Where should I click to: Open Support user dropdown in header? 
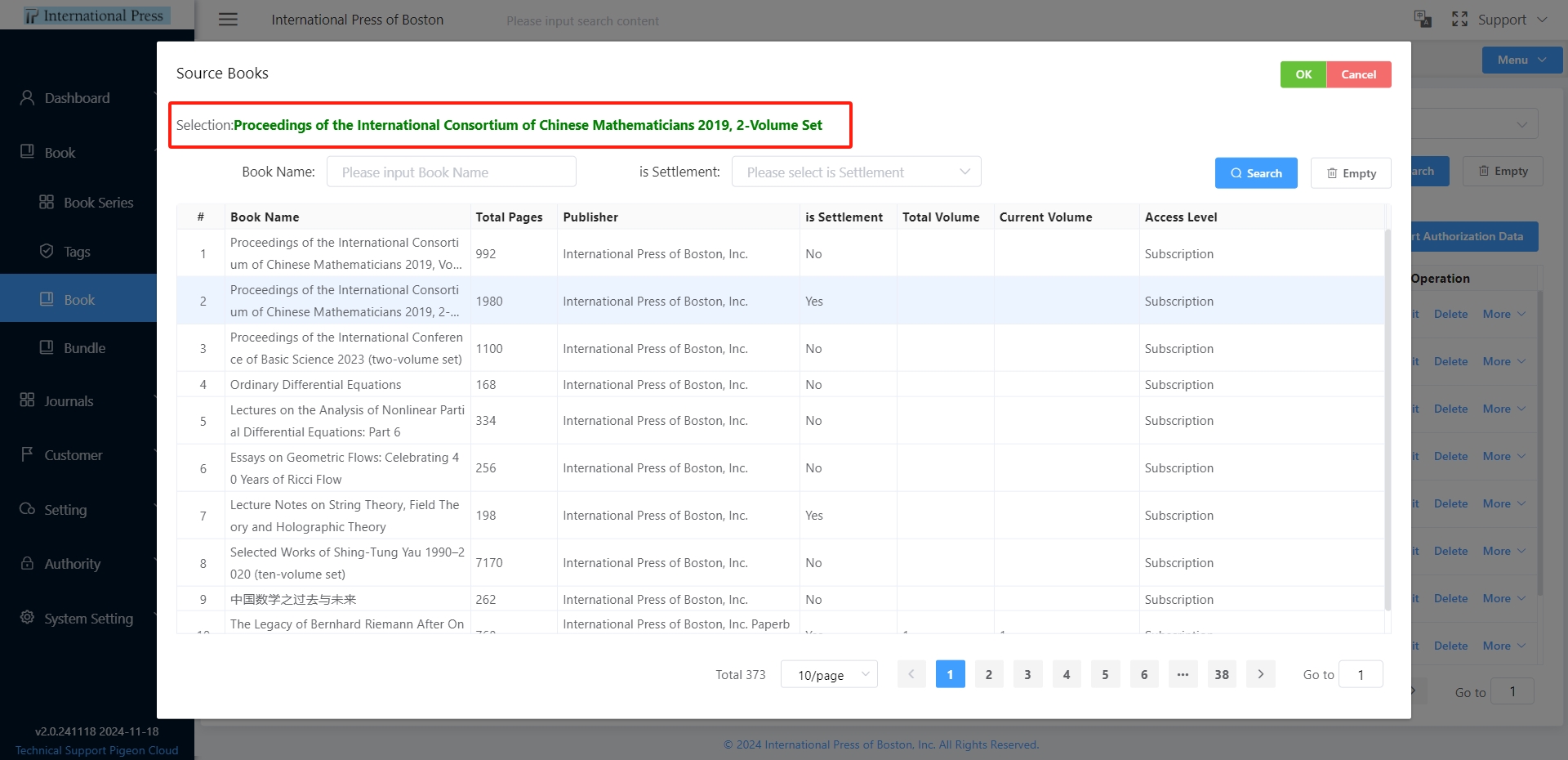click(1512, 20)
